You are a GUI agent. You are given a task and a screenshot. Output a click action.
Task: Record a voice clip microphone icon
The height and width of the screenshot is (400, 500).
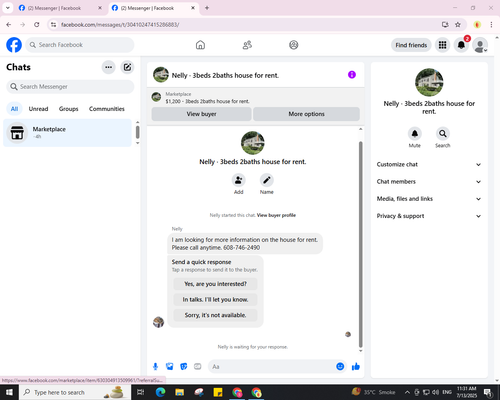pyautogui.click(x=155, y=367)
